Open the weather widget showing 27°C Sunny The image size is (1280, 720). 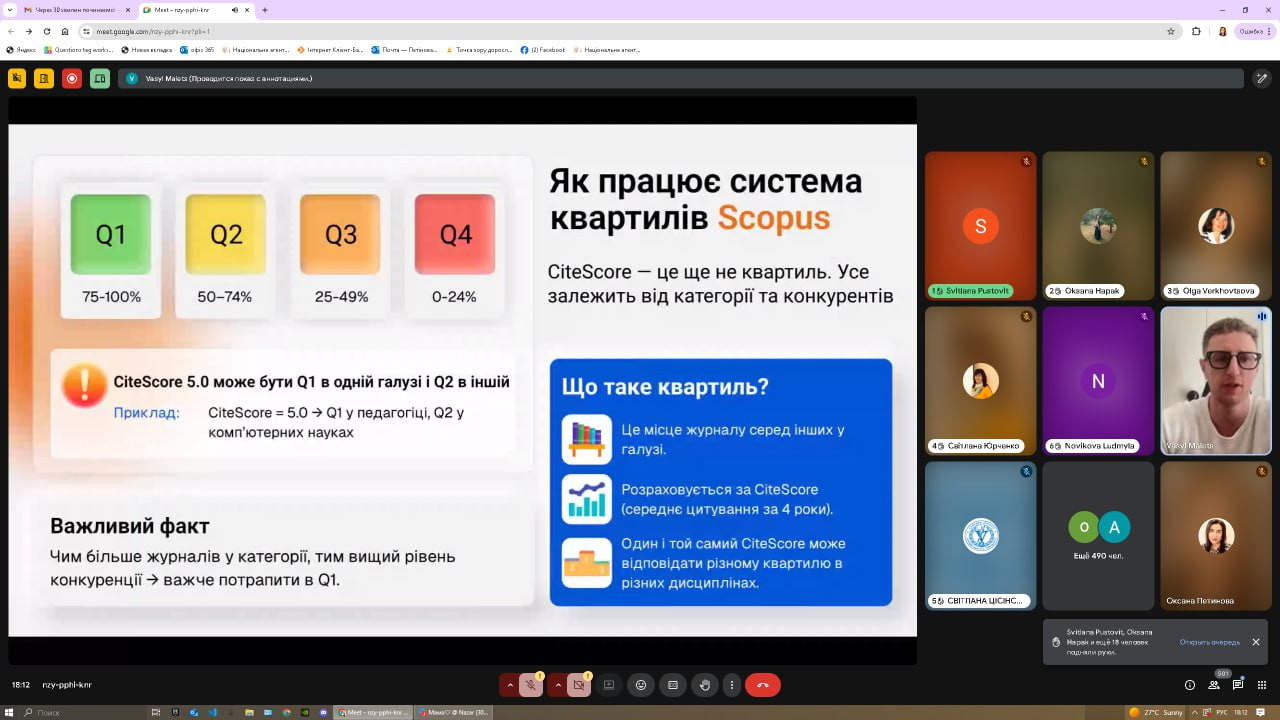click(1155, 712)
